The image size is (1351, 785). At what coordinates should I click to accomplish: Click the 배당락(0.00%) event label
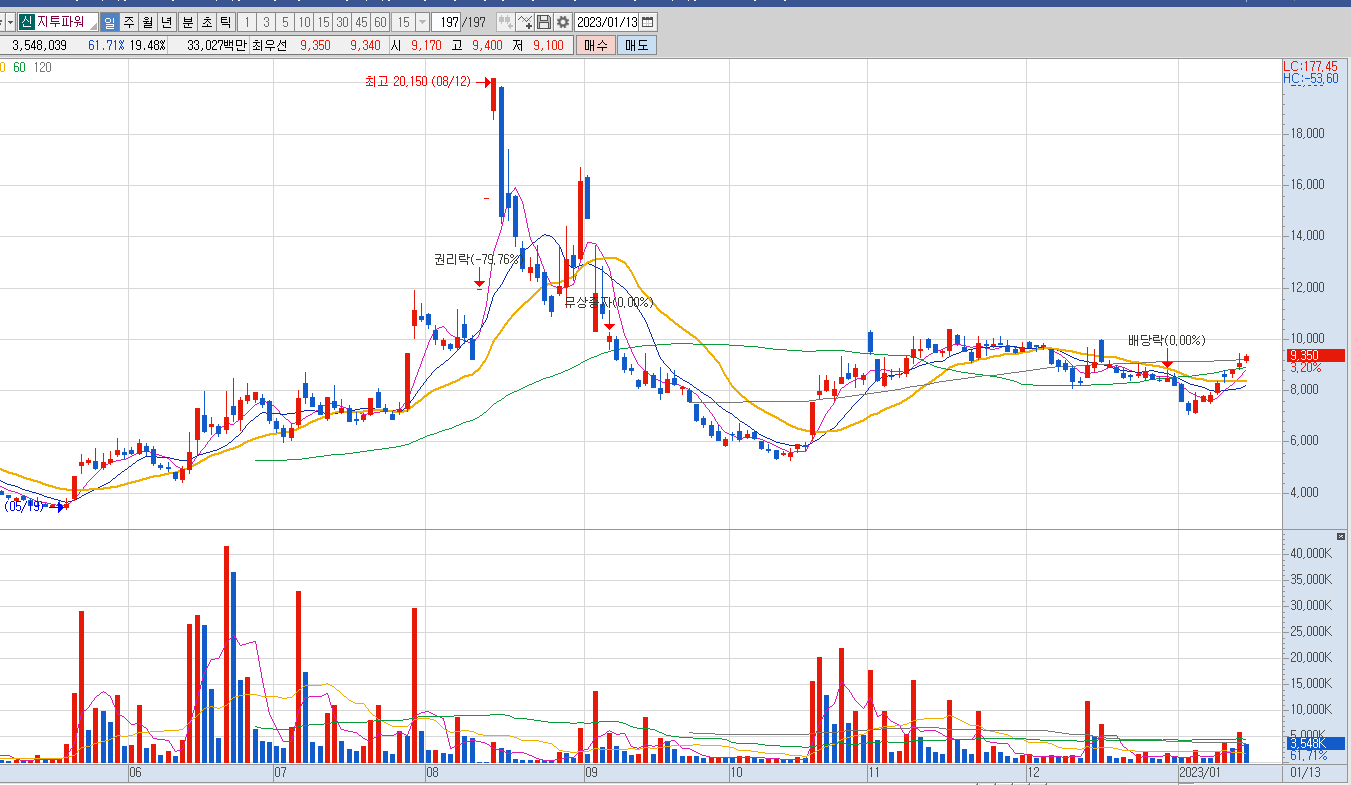point(1167,340)
